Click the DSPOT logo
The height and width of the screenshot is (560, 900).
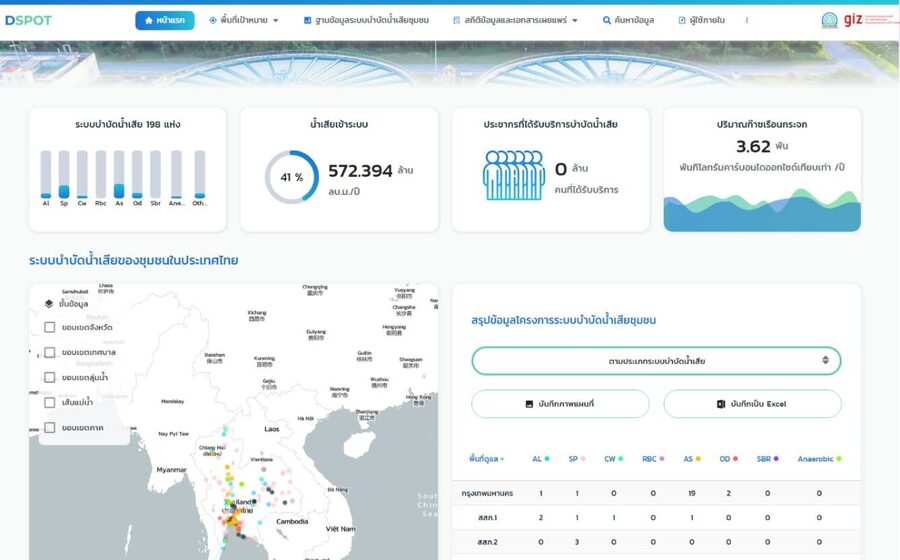[28, 20]
